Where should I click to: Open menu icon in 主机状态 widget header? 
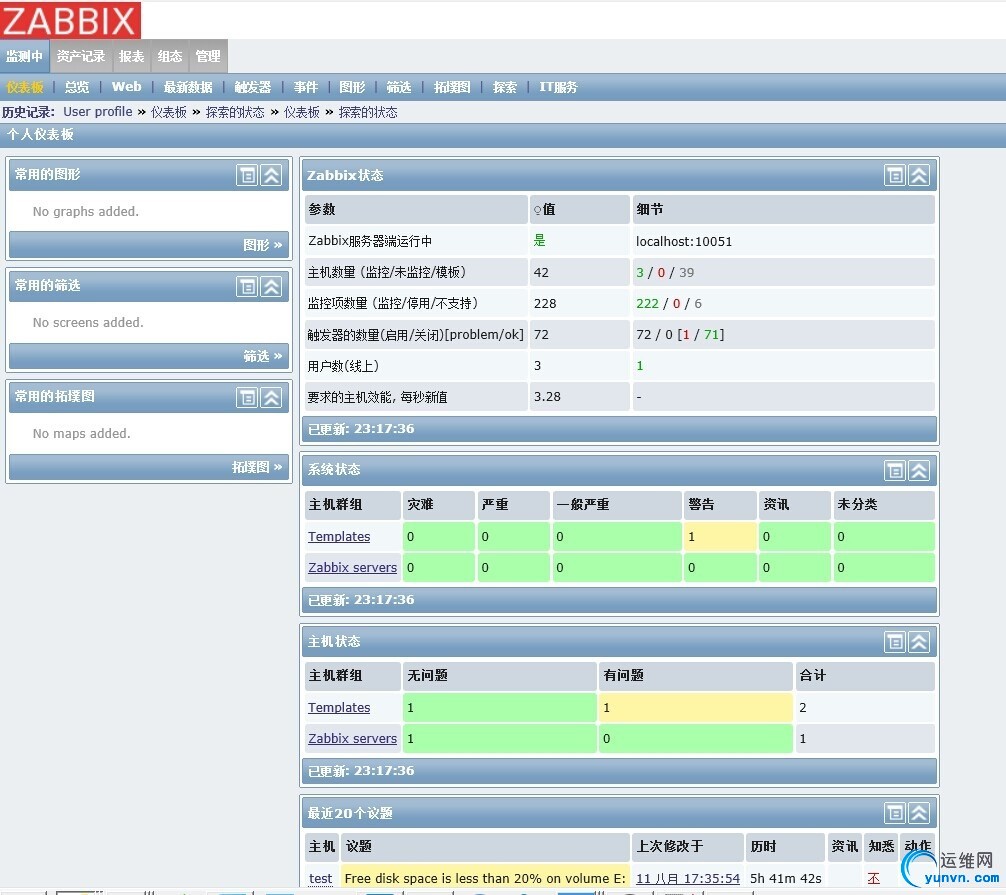point(895,642)
